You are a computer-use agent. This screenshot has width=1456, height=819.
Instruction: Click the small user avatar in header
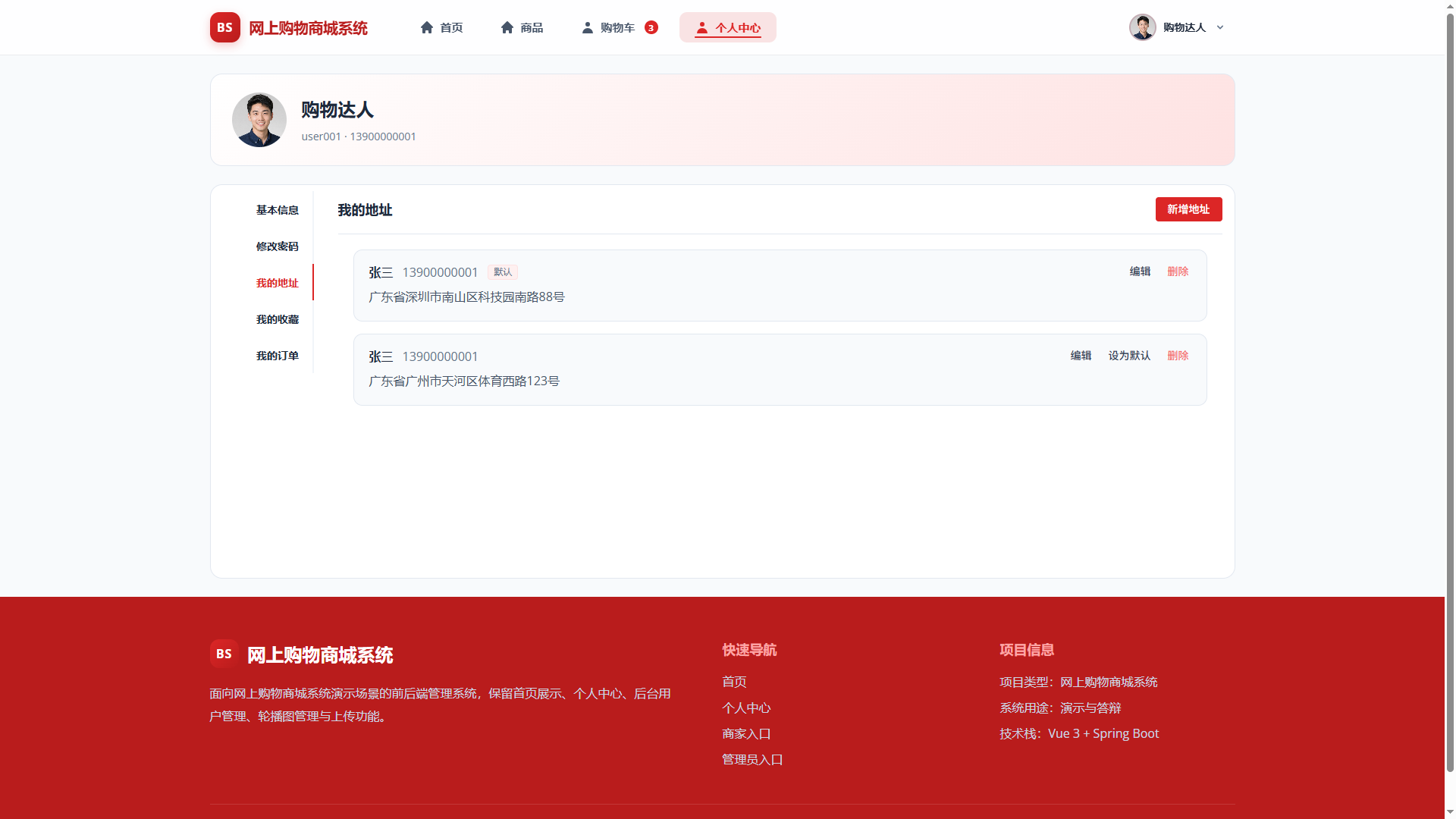pyautogui.click(x=1143, y=27)
